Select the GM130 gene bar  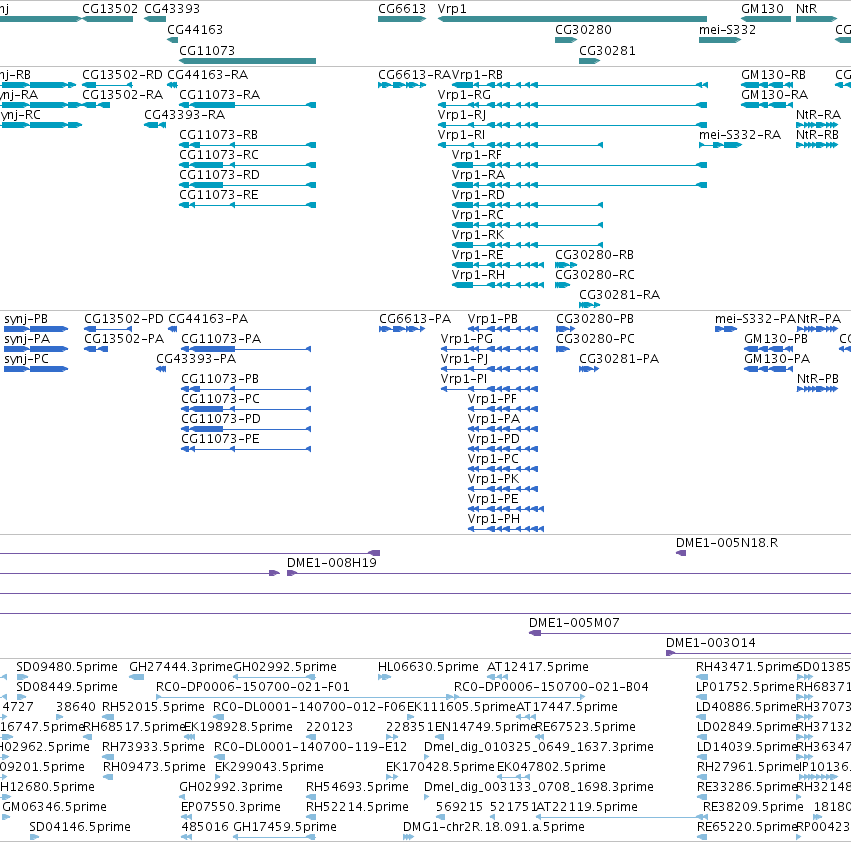click(x=766, y=20)
